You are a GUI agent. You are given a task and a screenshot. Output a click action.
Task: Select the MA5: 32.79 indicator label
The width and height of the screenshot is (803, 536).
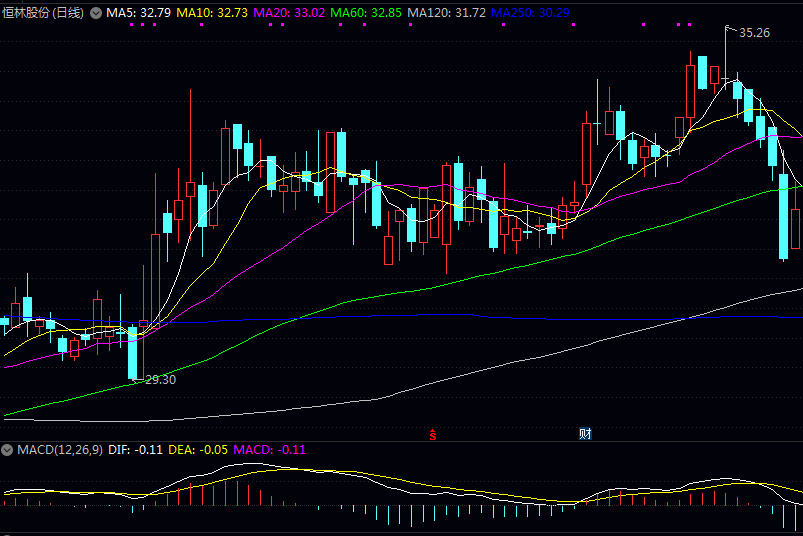[x=138, y=13]
